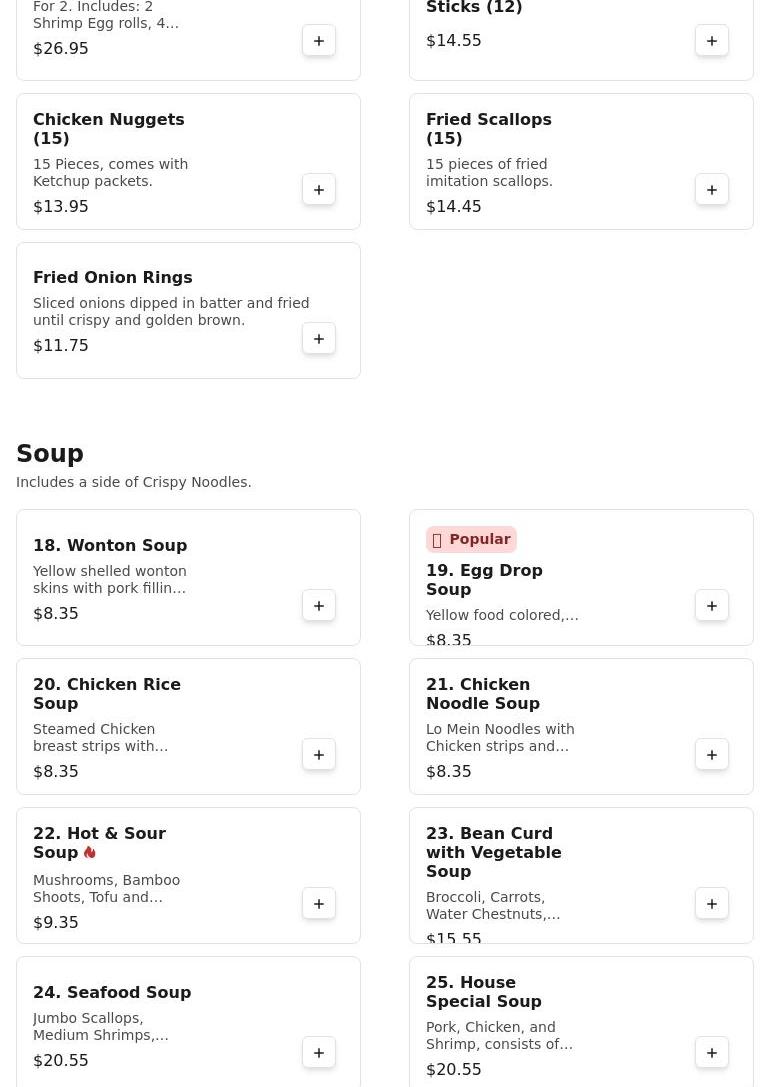
Task: Add 25. House Special Soup
Action: pyautogui.click(x=712, y=1053)
